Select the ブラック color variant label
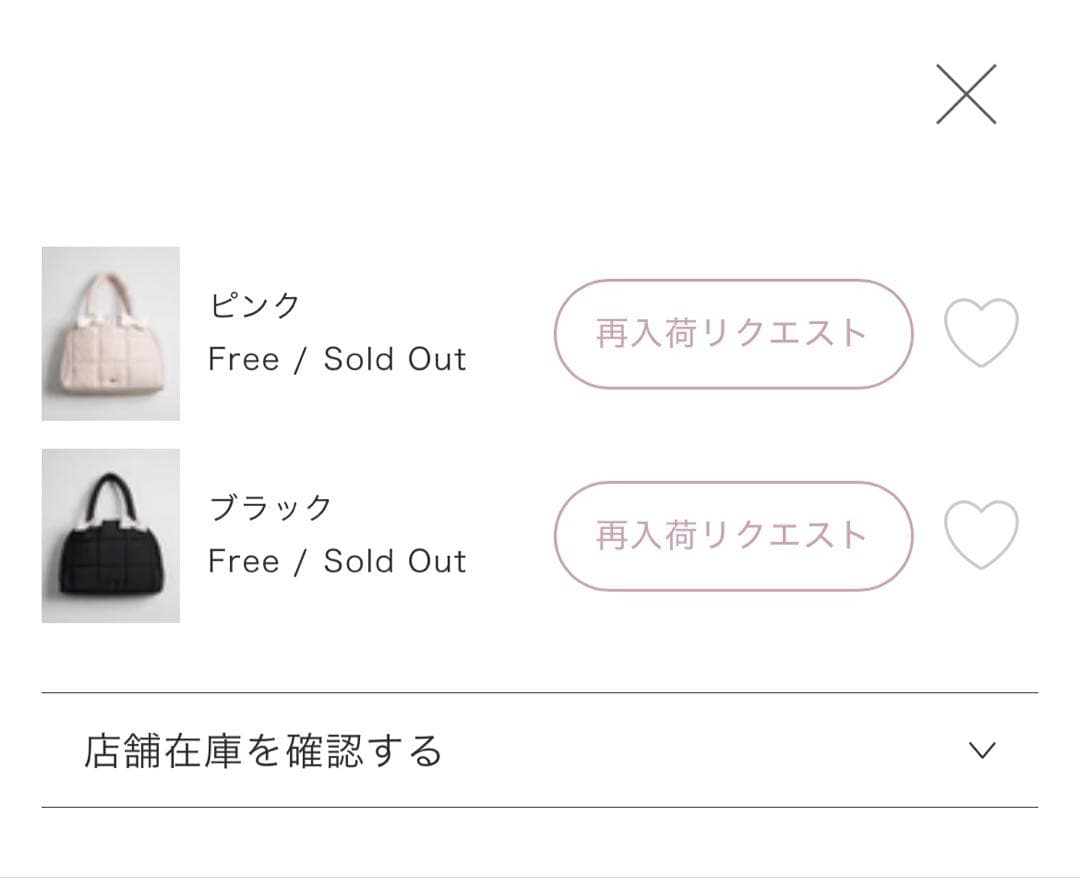The image size is (1080, 878). tap(272, 505)
